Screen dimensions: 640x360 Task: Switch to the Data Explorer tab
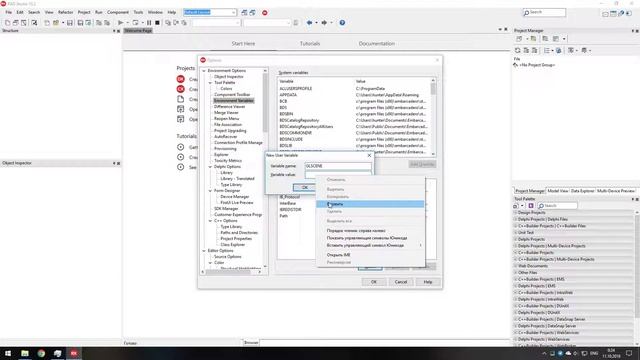pos(582,191)
